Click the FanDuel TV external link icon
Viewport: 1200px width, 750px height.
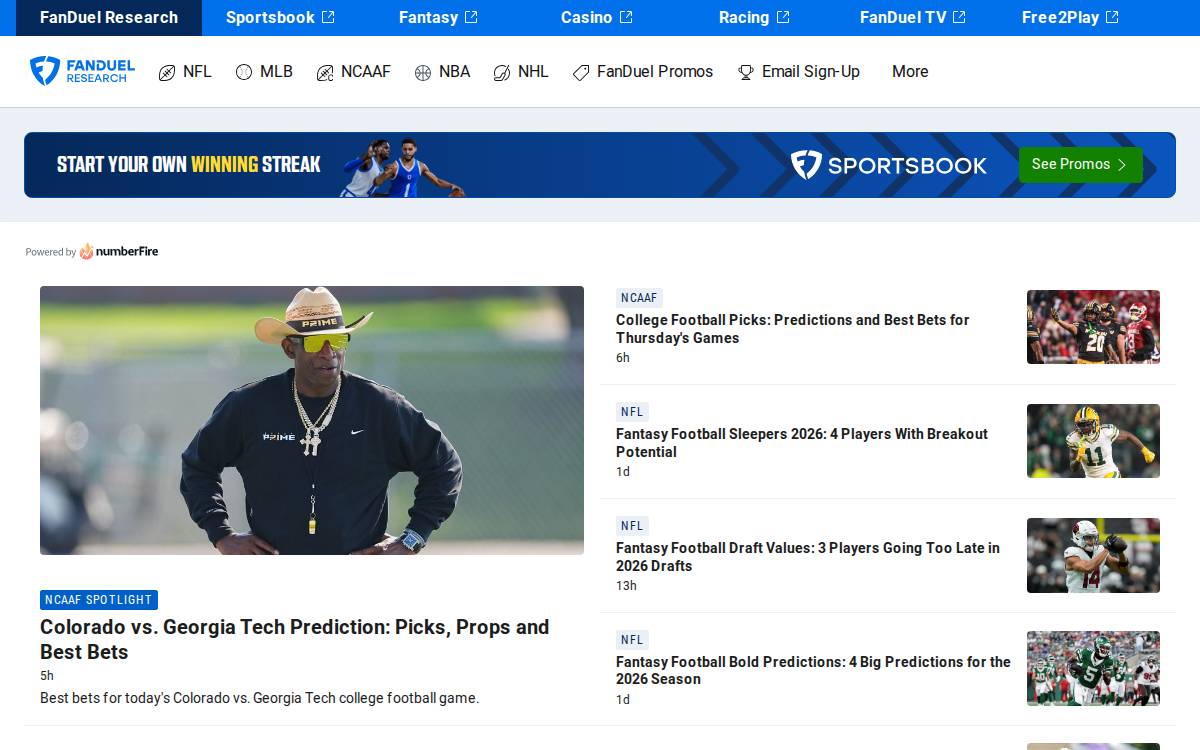click(959, 17)
